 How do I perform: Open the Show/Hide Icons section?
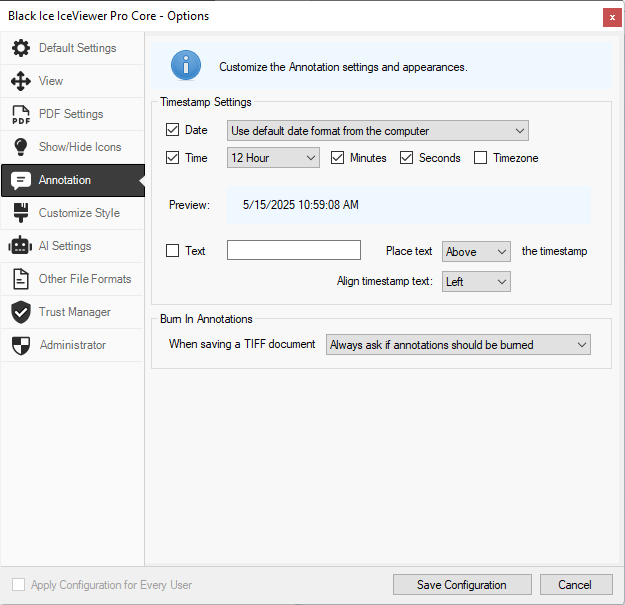[x=72, y=147]
